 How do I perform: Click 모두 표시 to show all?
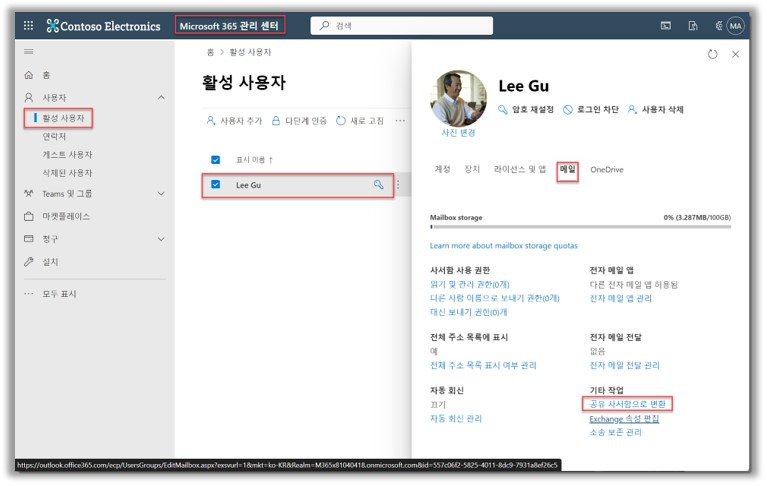click(x=59, y=294)
